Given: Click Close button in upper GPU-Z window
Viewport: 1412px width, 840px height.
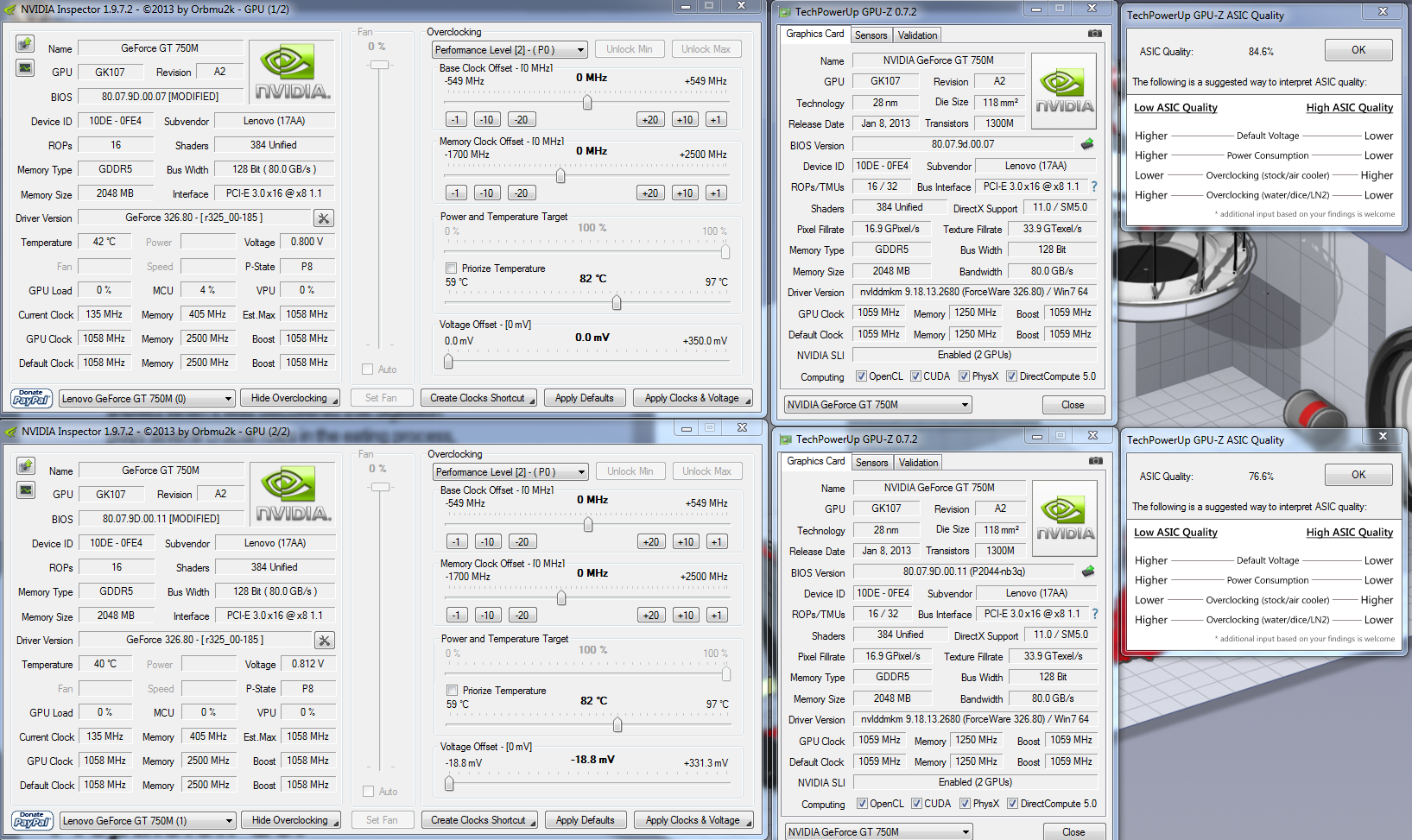Looking at the screenshot, I should [1073, 405].
